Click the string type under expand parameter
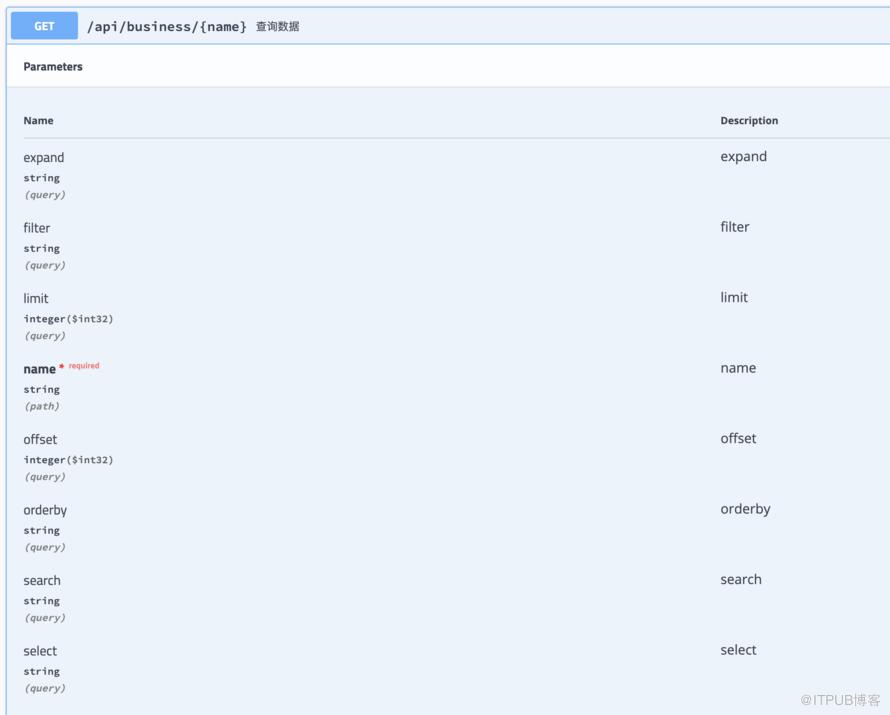 click(41, 178)
